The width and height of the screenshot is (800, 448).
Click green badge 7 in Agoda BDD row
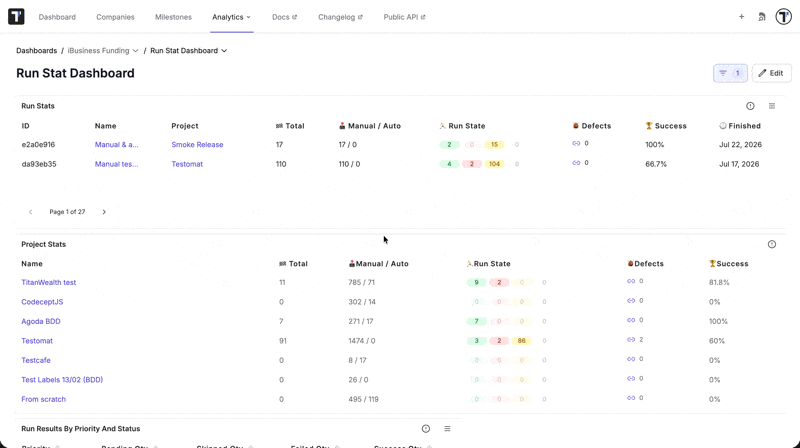coord(477,321)
